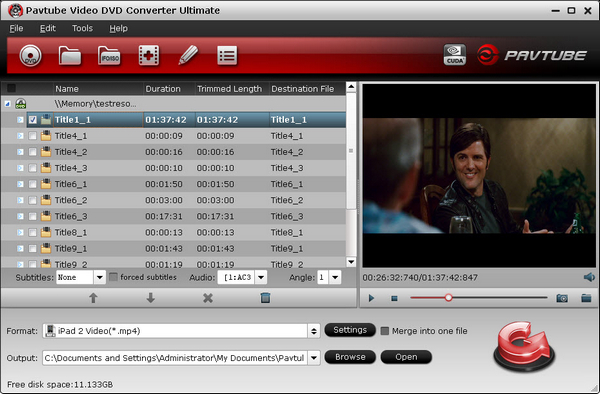Click the film icon of Title6_3

(46, 216)
